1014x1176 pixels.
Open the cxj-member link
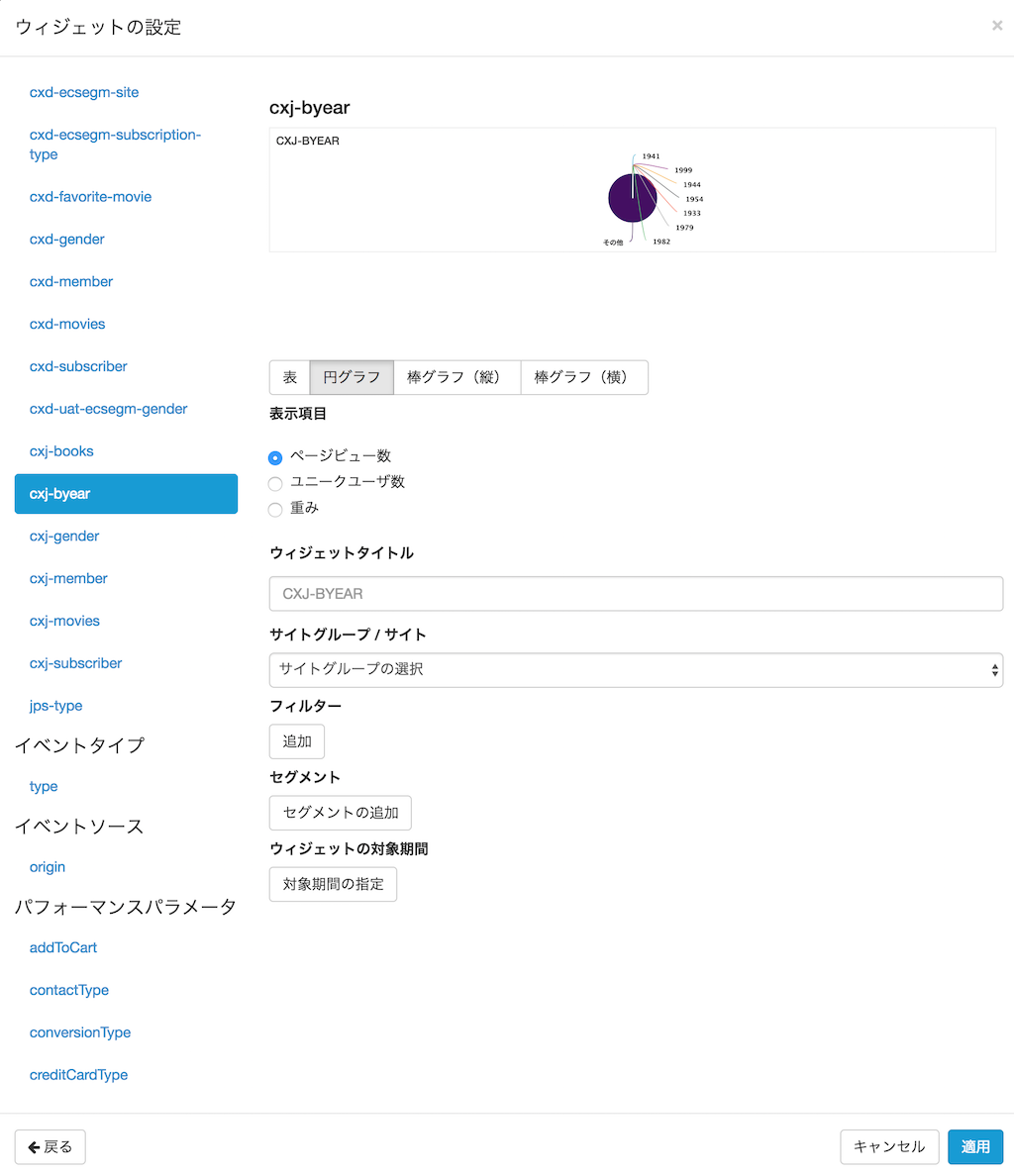tap(69, 578)
